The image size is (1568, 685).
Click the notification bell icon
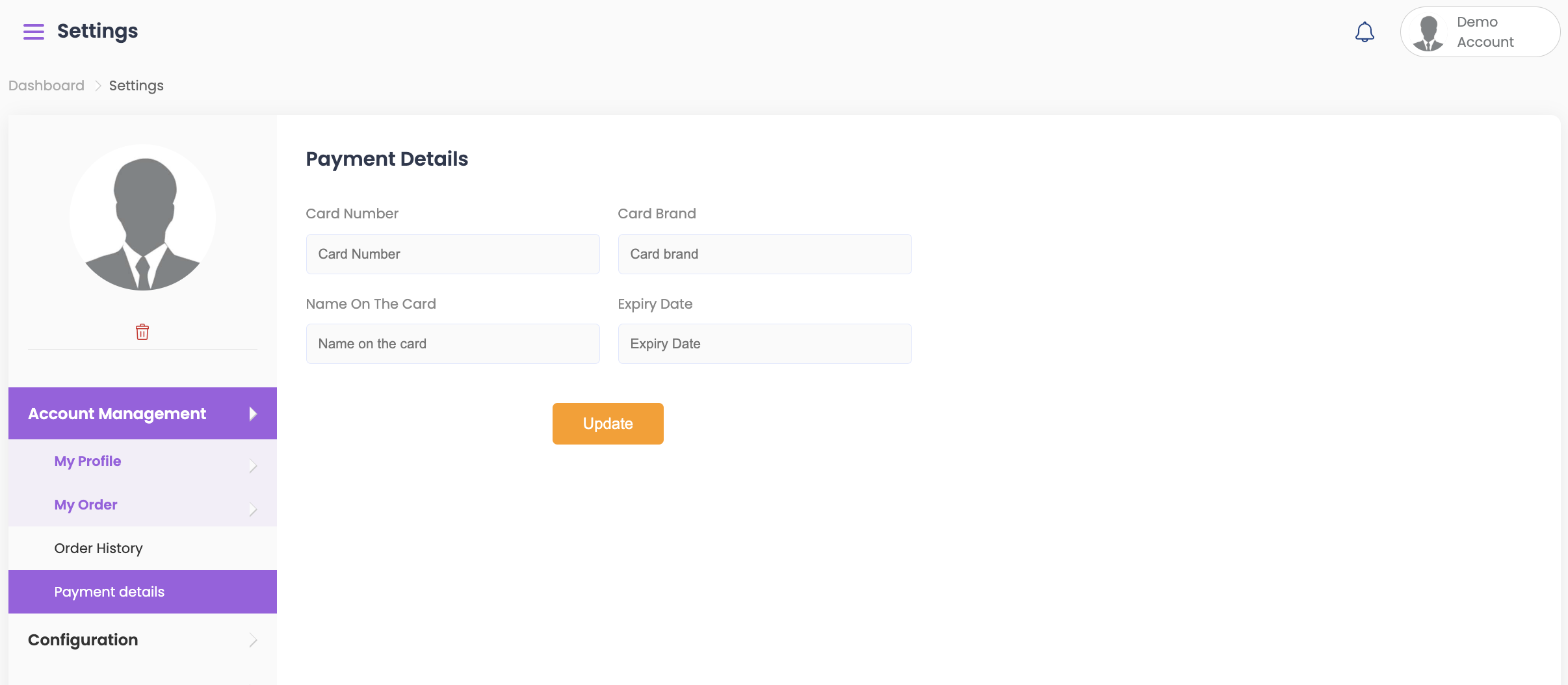[1365, 32]
